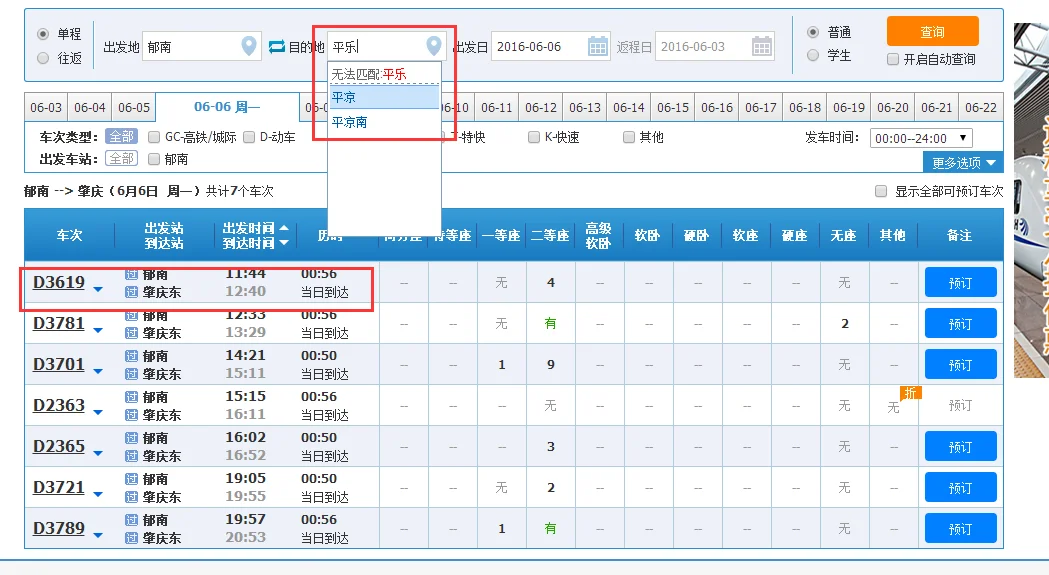The height and width of the screenshot is (575, 1049).
Task: Open the train advertisement image on right
Action: pyautogui.click(x=1031, y=201)
